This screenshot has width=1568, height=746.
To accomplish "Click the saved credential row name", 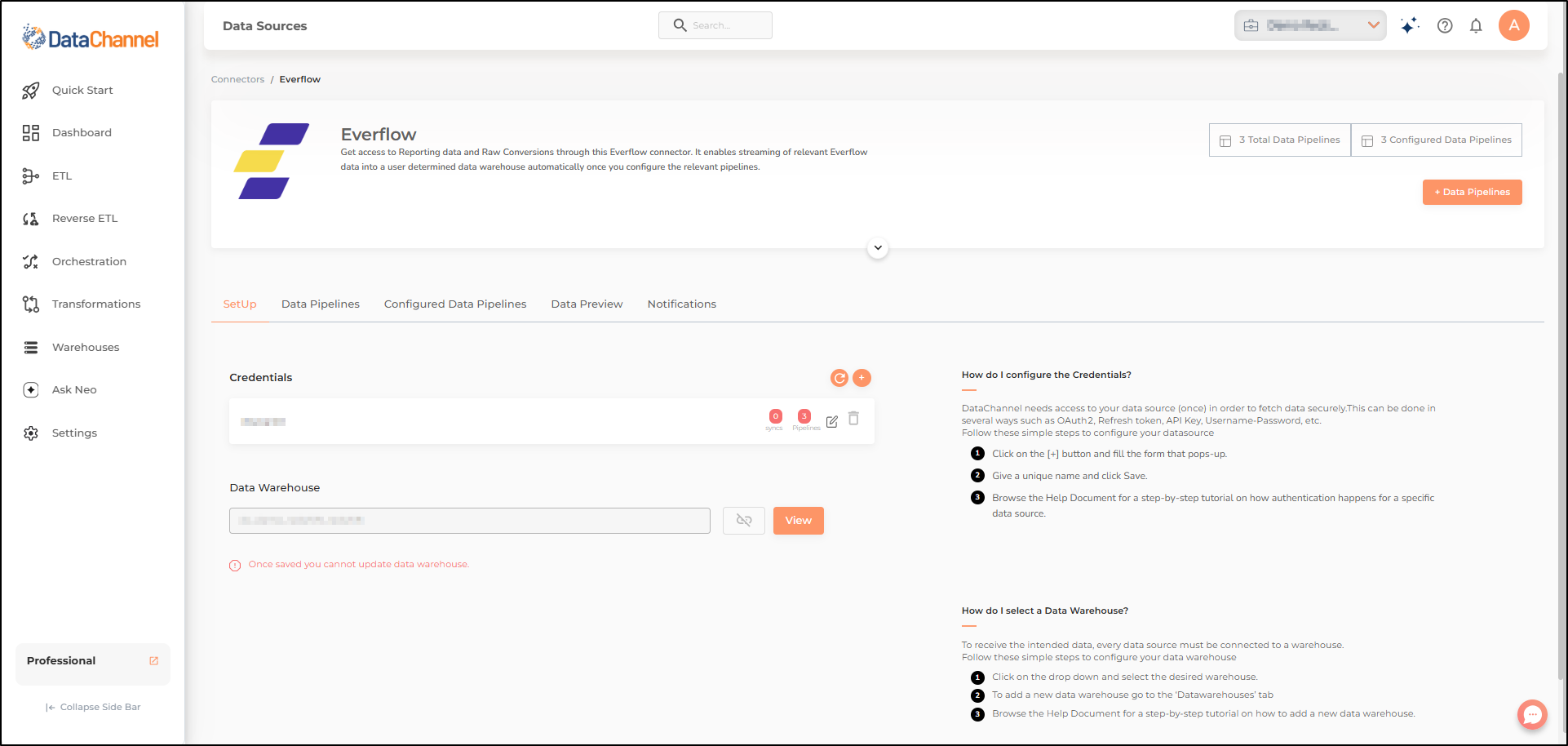I will [263, 422].
